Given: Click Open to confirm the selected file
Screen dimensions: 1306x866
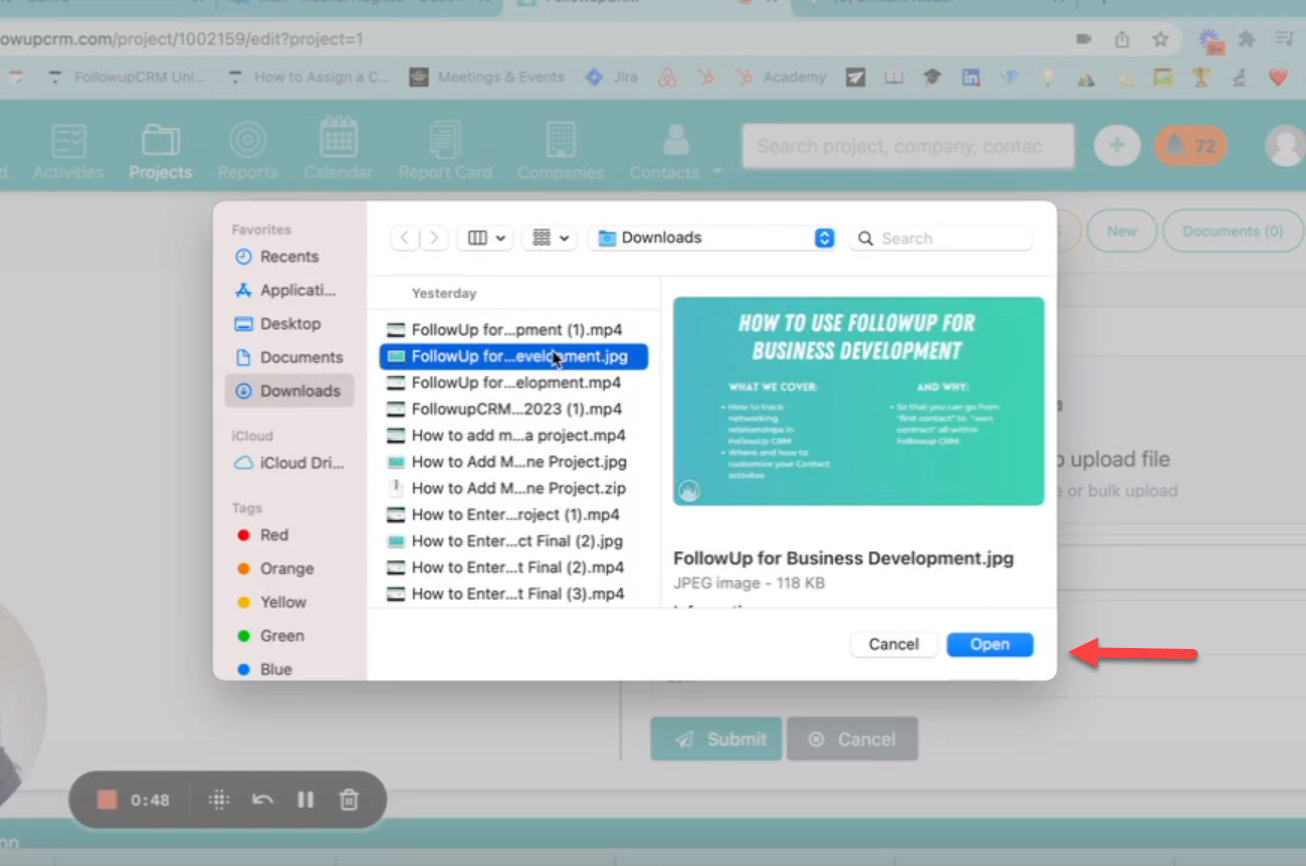Looking at the screenshot, I should click(x=989, y=644).
